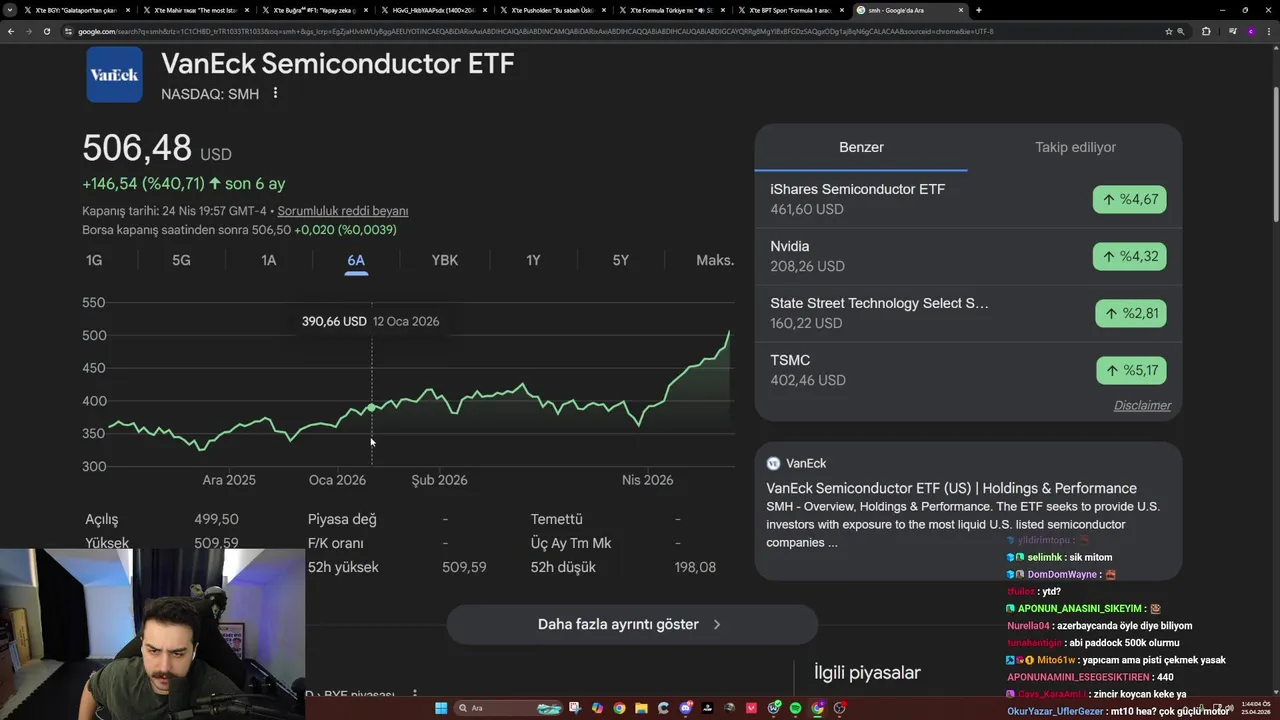1280x720 pixels.
Task: Expand the tab search dropdown arrow
Action: pos(10,10)
